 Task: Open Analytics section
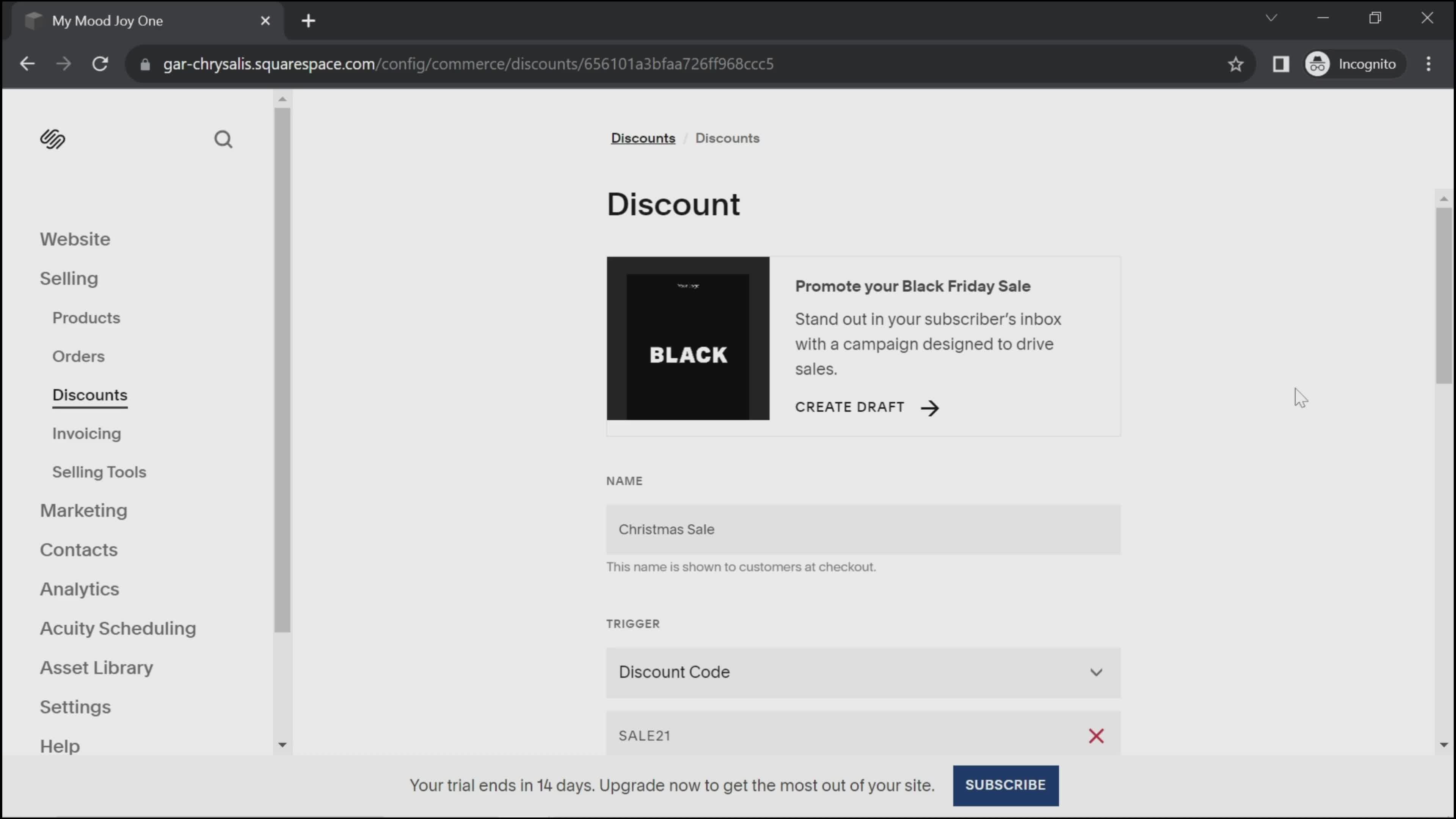(x=79, y=589)
